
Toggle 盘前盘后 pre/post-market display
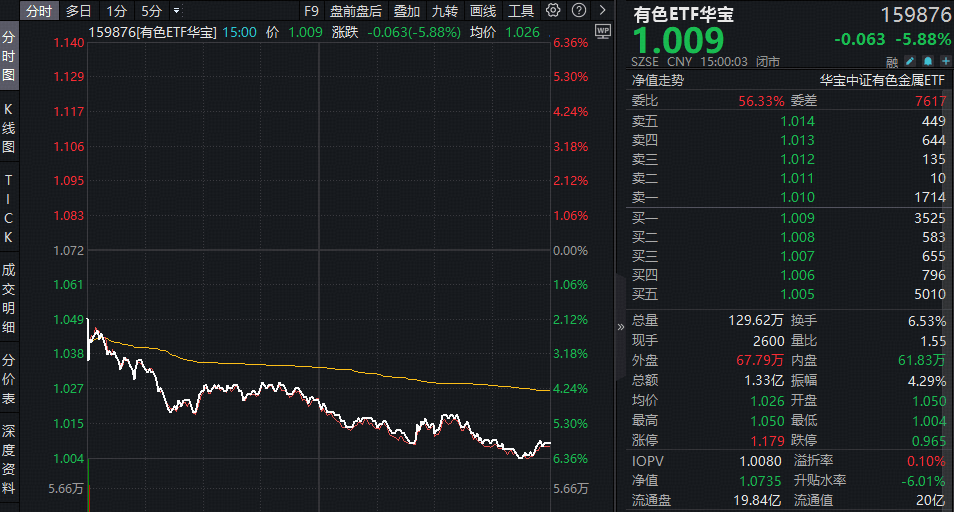356,11
